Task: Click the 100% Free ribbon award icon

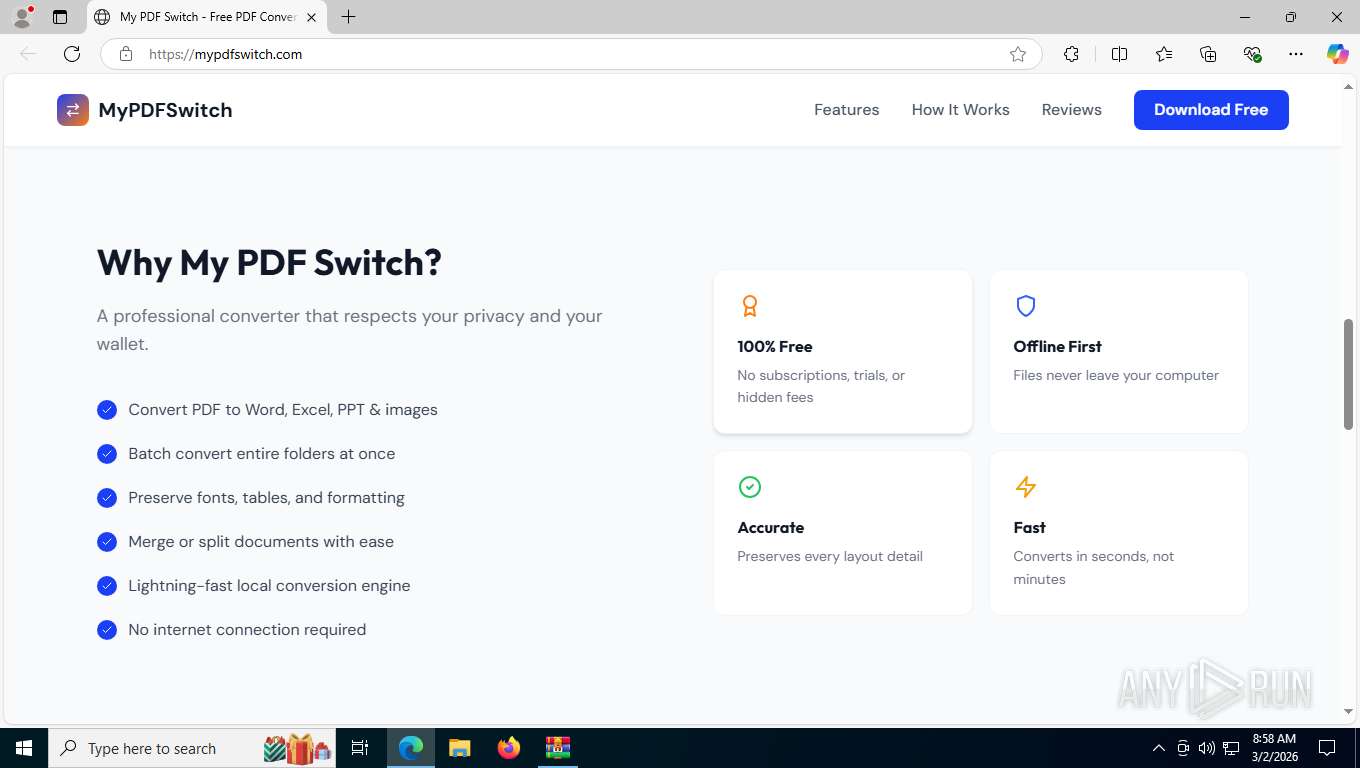Action: click(x=750, y=306)
